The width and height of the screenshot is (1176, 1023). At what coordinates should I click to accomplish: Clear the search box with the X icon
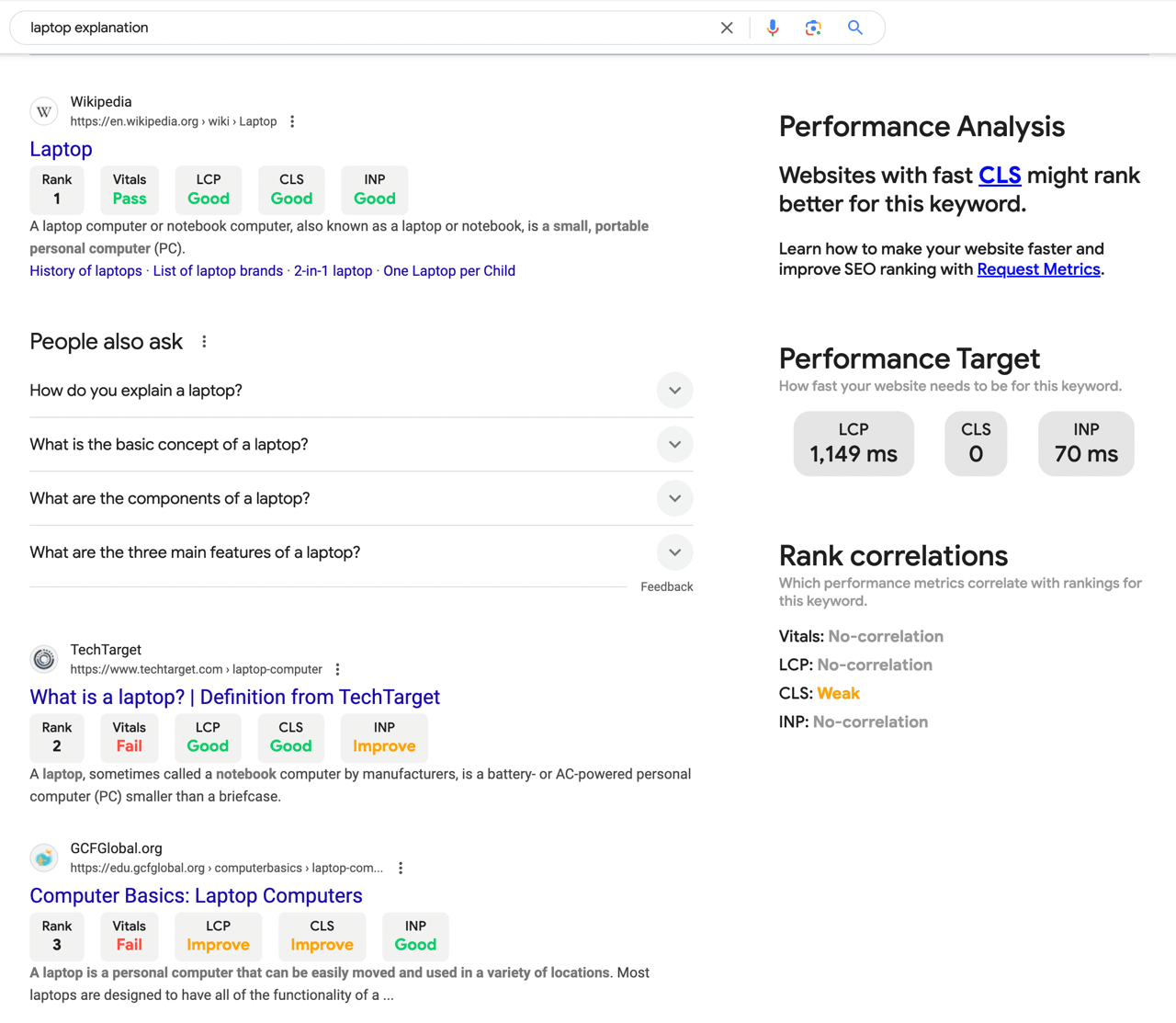(x=727, y=28)
